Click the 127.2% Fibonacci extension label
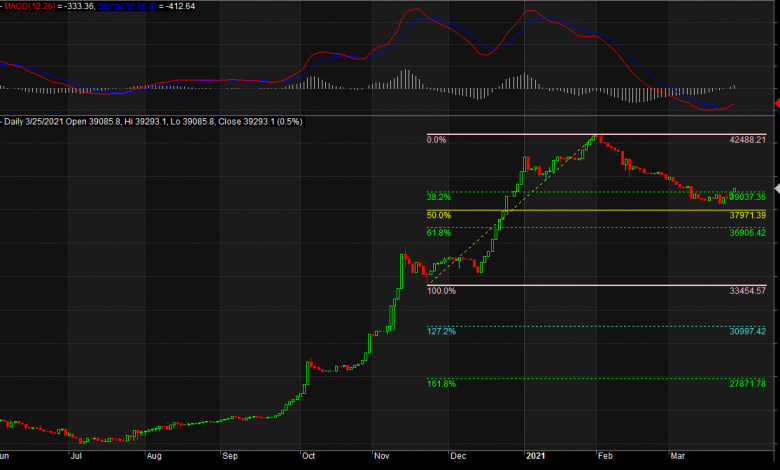This screenshot has width=780, height=470. pos(440,331)
